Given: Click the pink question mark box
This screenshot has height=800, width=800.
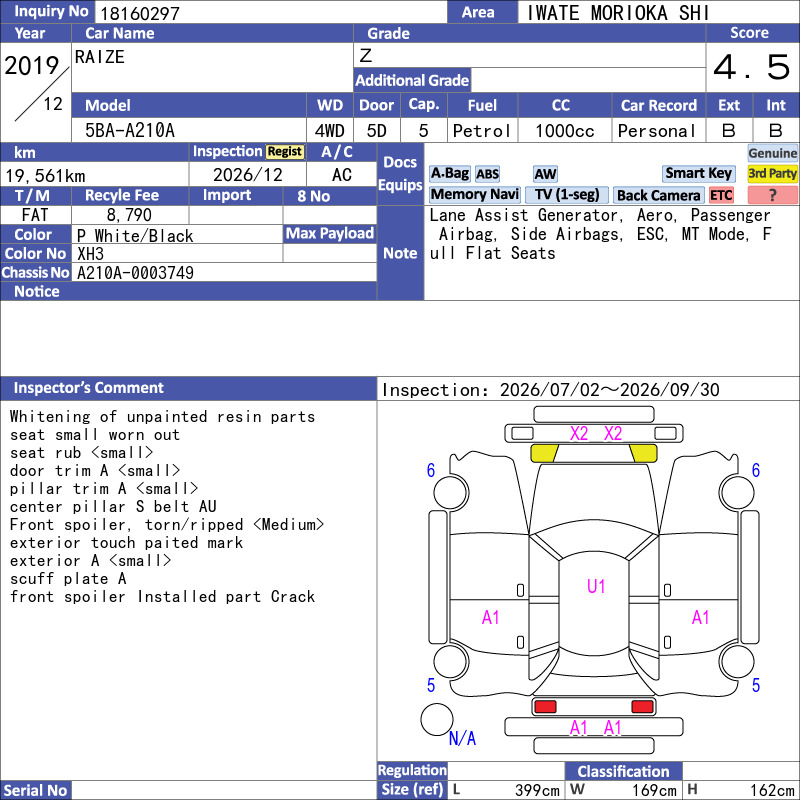Looking at the screenshot, I should (x=772, y=195).
